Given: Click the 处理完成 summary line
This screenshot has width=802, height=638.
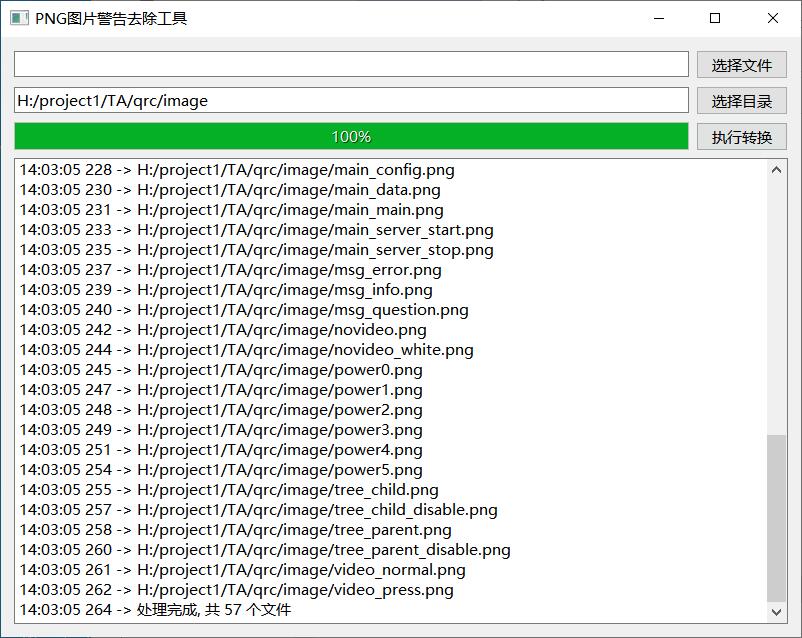Looking at the screenshot, I should click(x=155, y=610).
